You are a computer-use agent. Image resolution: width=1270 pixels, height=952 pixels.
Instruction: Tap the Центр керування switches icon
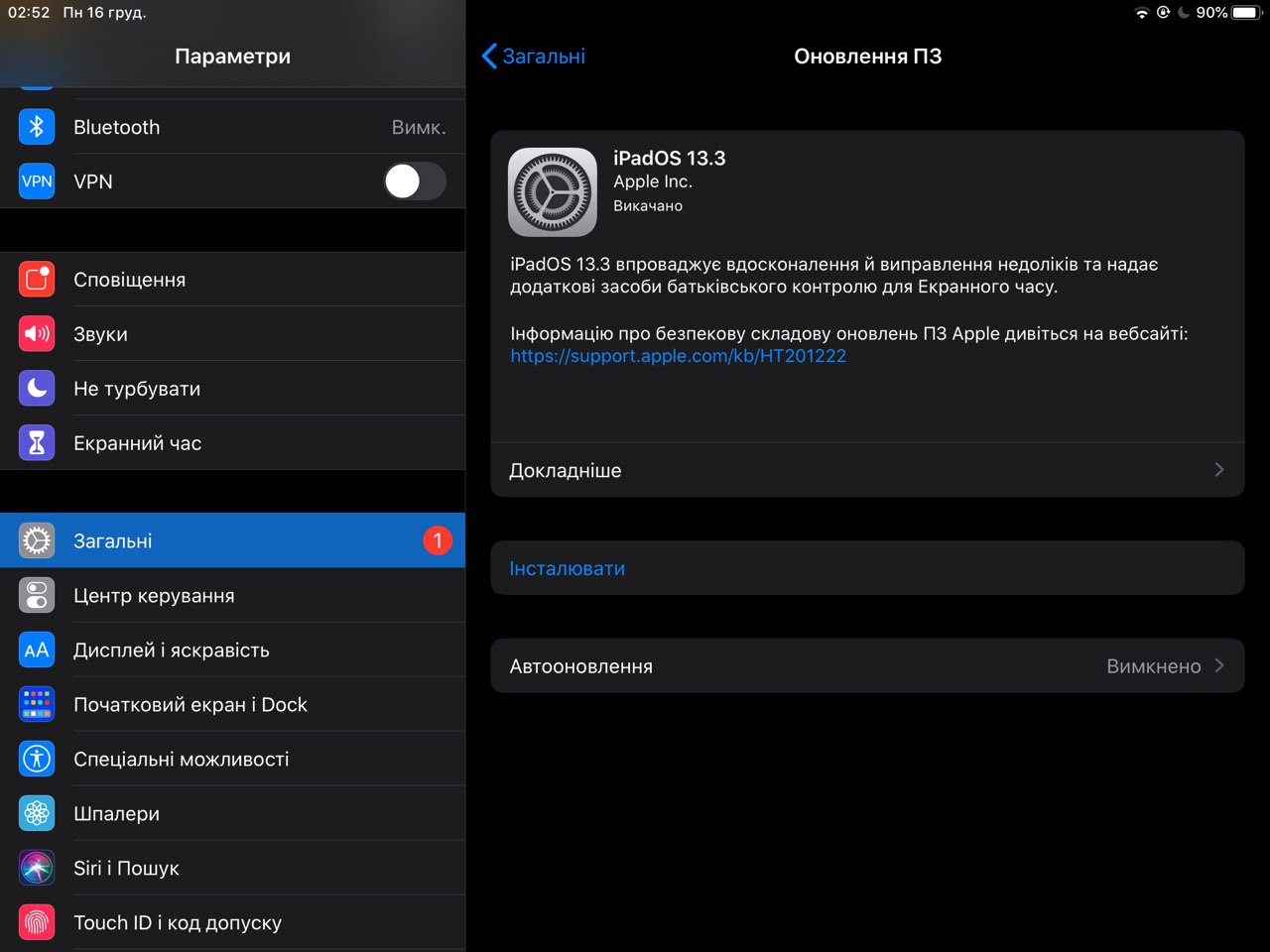(x=37, y=595)
